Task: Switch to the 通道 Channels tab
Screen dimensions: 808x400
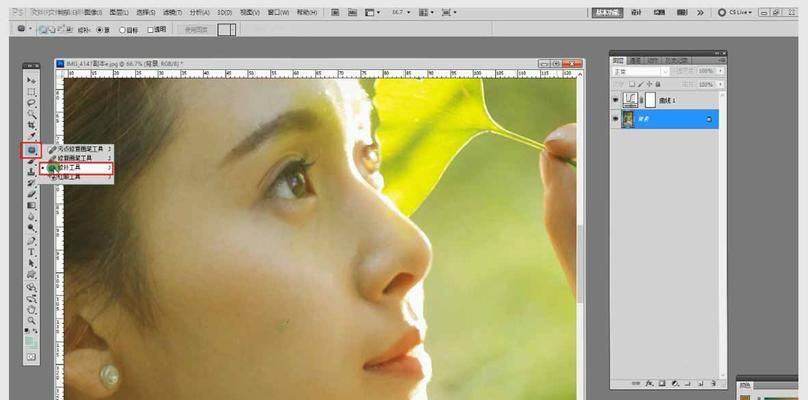Action: click(x=636, y=60)
